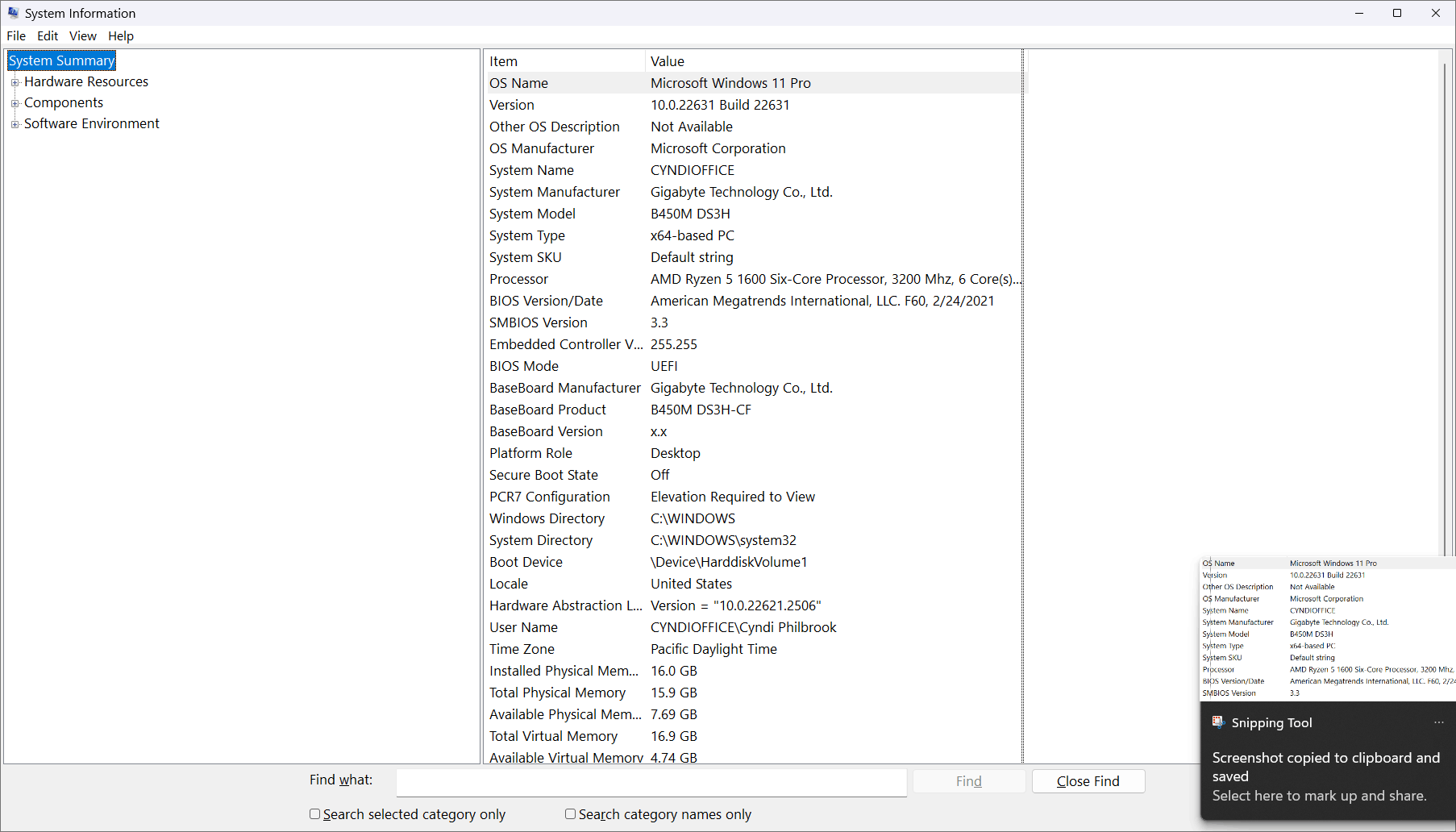
Task: Select the Hardware Abstraction Layer row
Action: coord(754,605)
